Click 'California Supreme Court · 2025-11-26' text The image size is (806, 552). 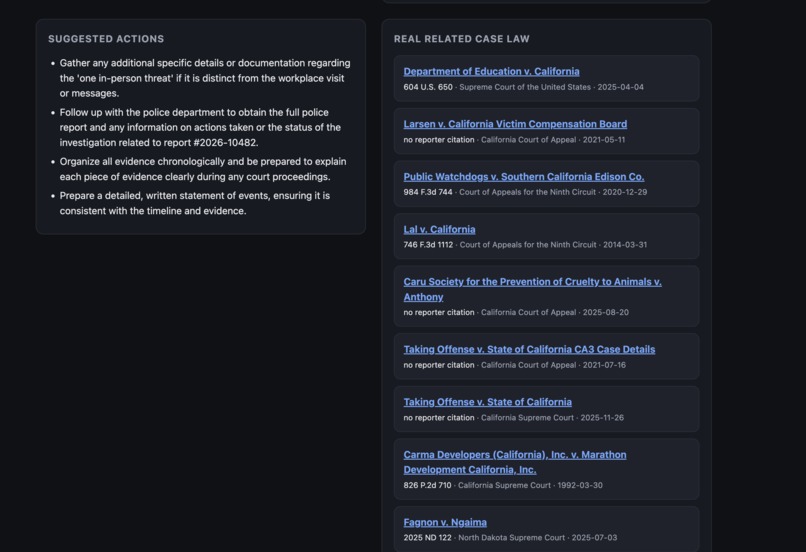click(553, 418)
